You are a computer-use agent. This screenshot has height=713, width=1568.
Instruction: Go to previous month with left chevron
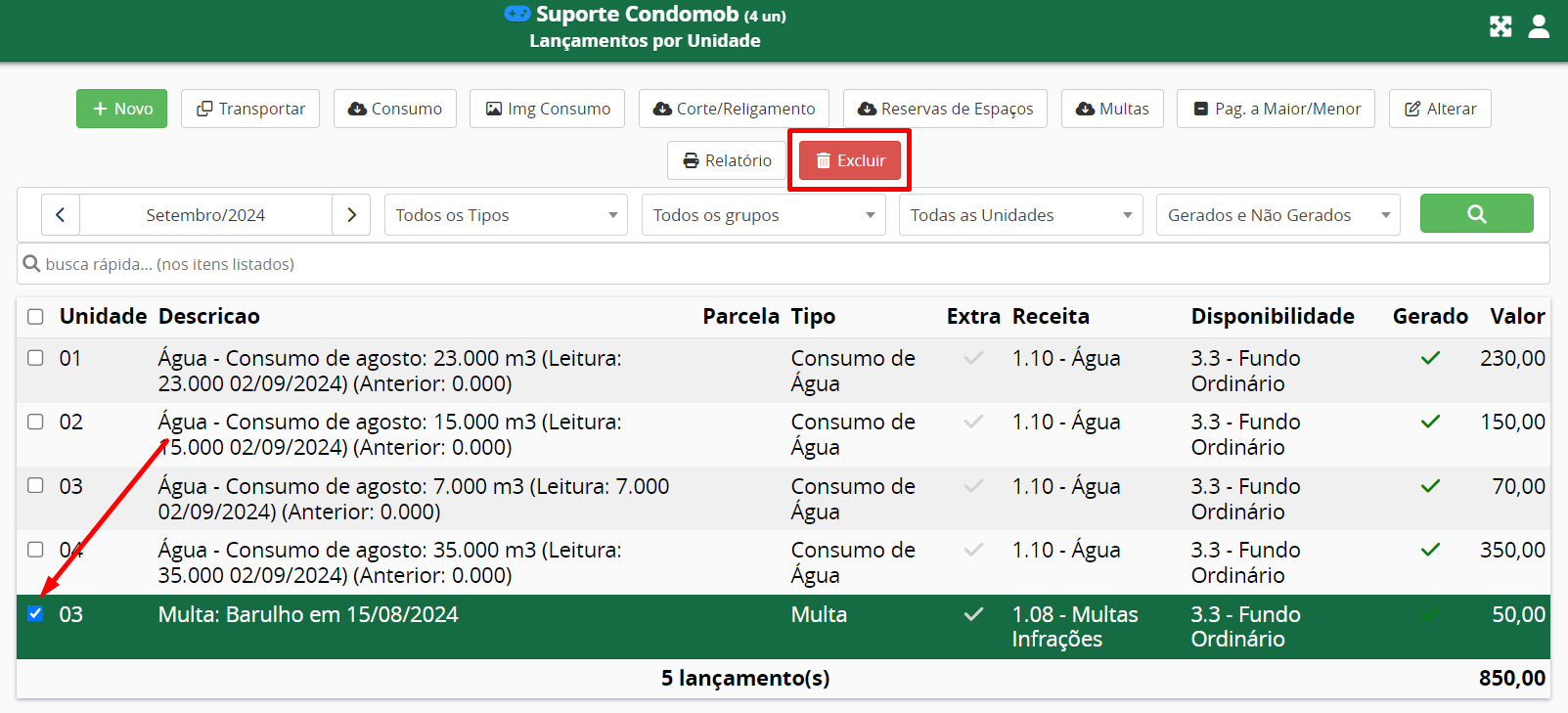(61, 215)
